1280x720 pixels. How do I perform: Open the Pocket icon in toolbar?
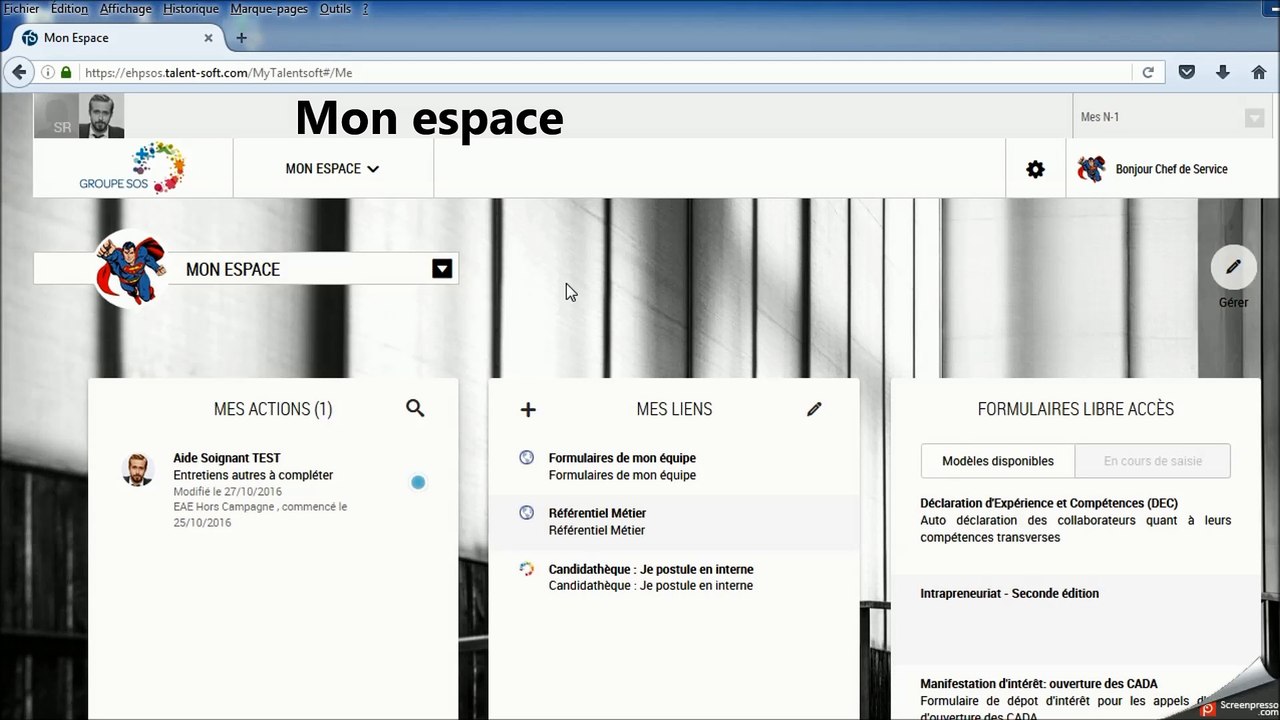pyautogui.click(x=1187, y=72)
